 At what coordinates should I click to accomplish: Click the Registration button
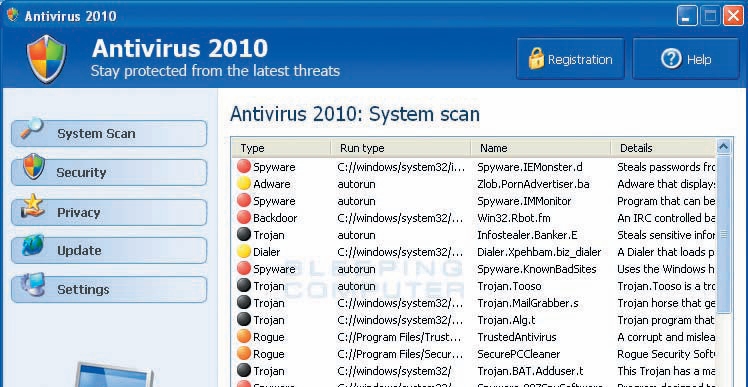click(x=570, y=59)
